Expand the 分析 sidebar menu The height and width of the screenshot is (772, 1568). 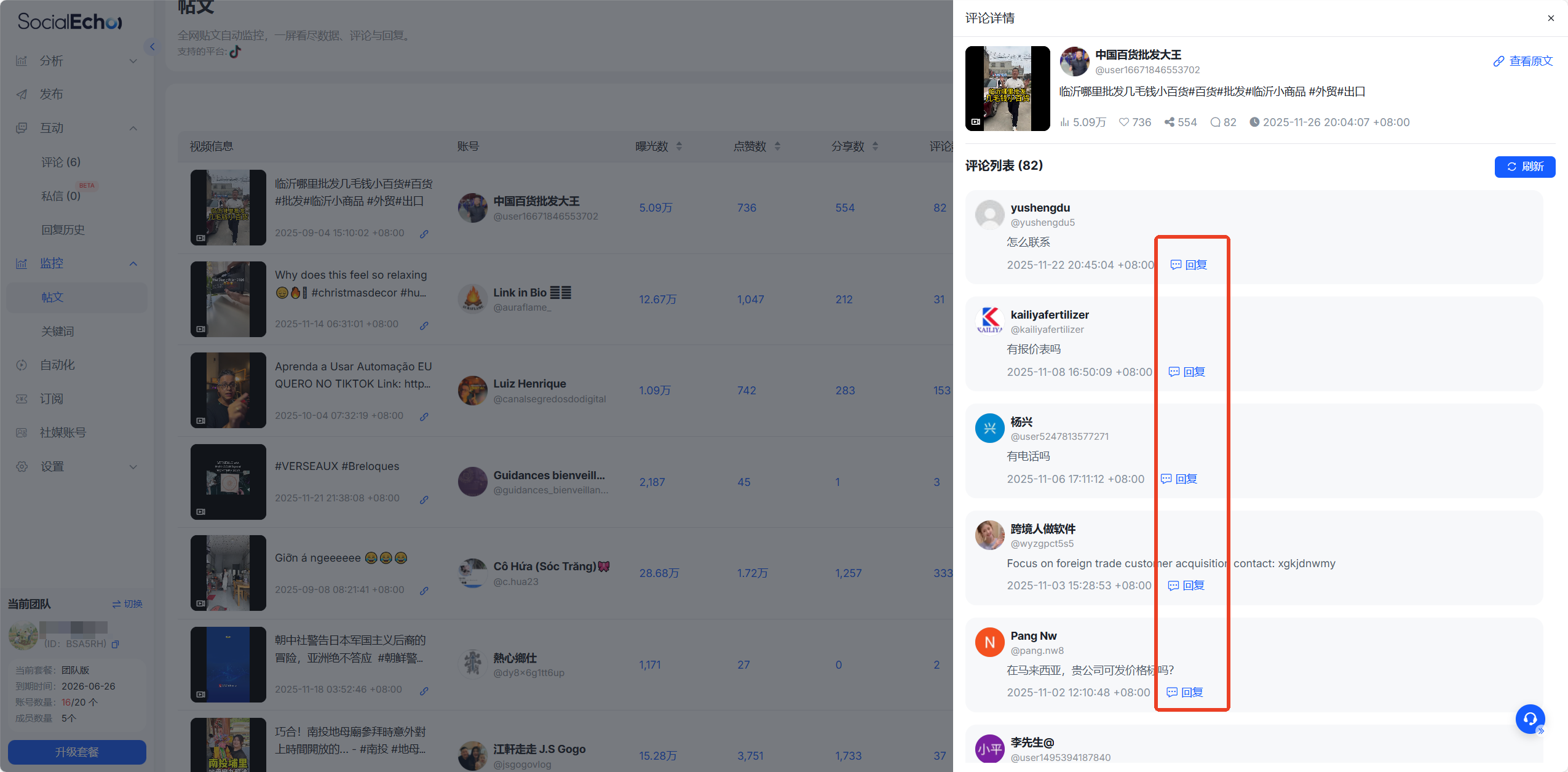[133, 61]
